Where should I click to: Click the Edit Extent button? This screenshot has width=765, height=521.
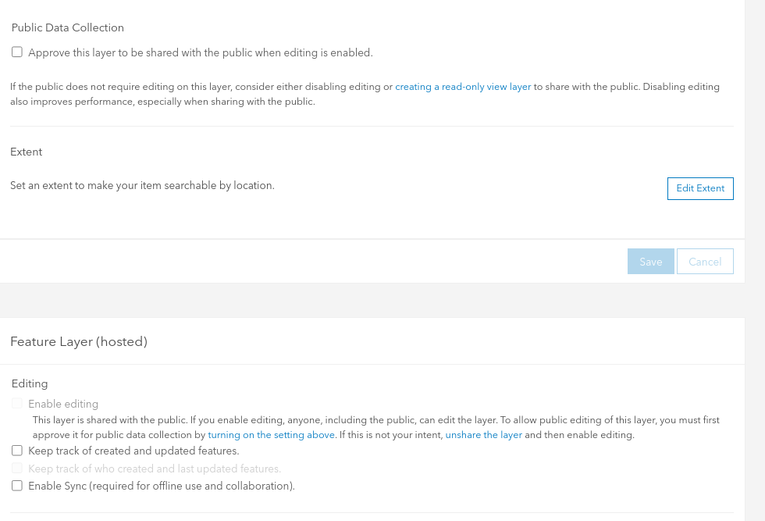[x=700, y=188]
